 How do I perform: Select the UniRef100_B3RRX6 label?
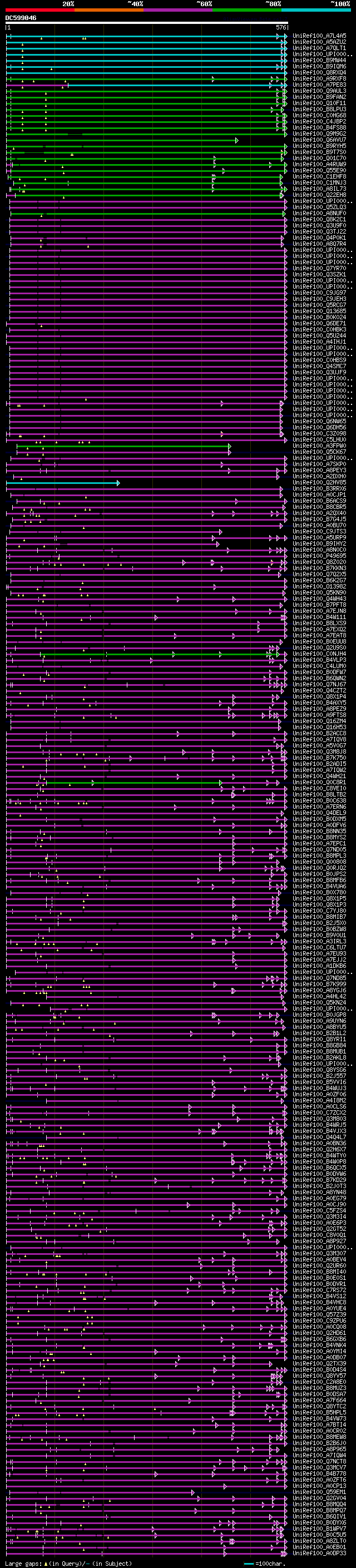click(319, 489)
